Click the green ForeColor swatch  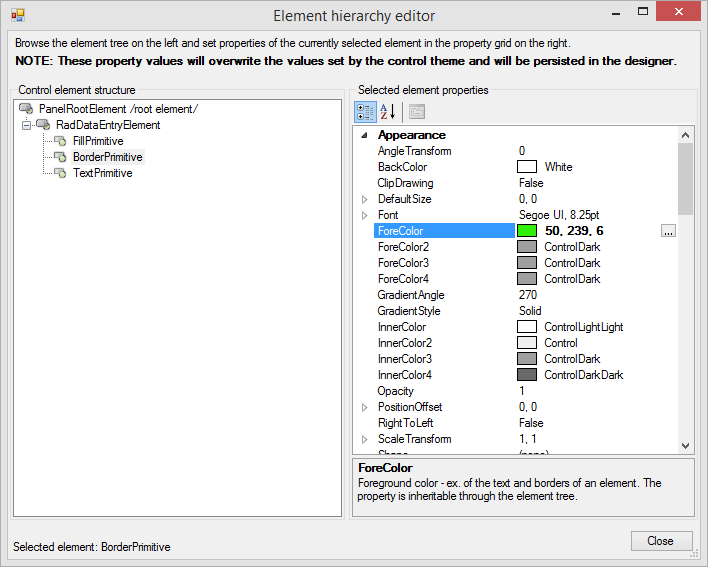(527, 231)
